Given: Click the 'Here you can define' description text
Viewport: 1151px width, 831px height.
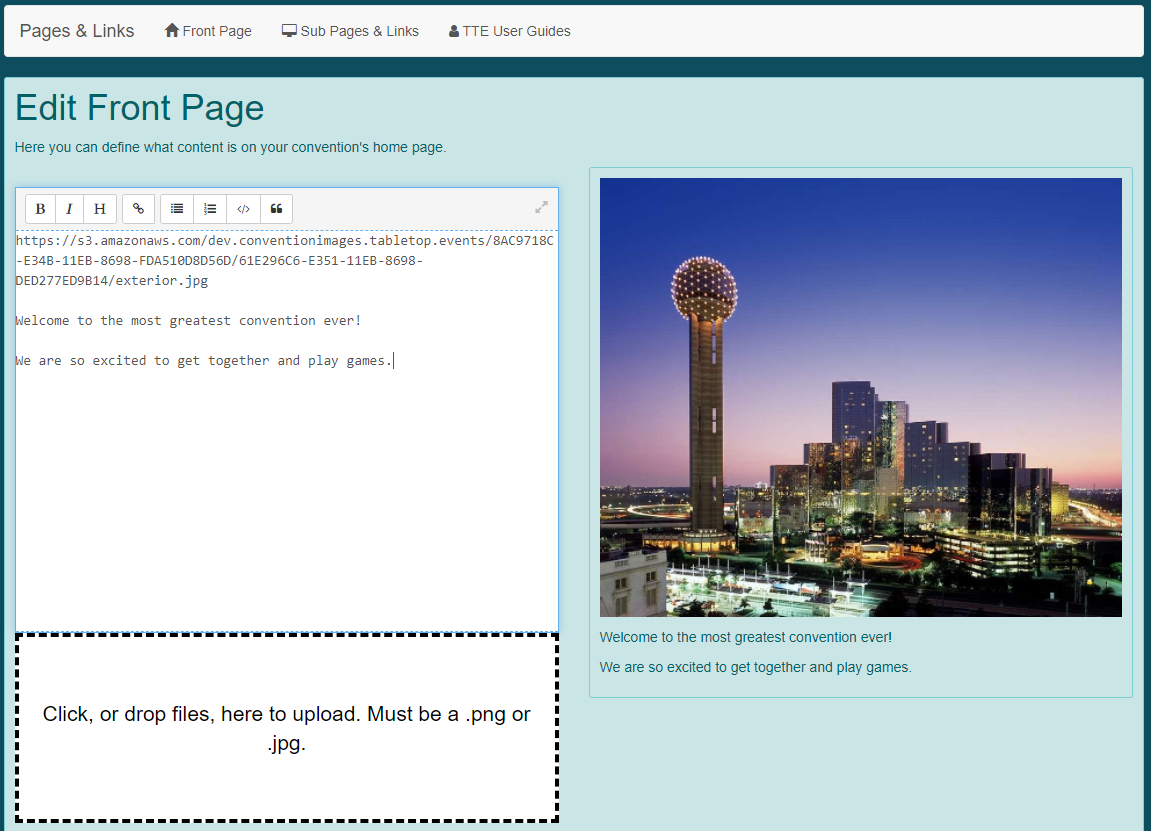Looking at the screenshot, I should click(230, 147).
